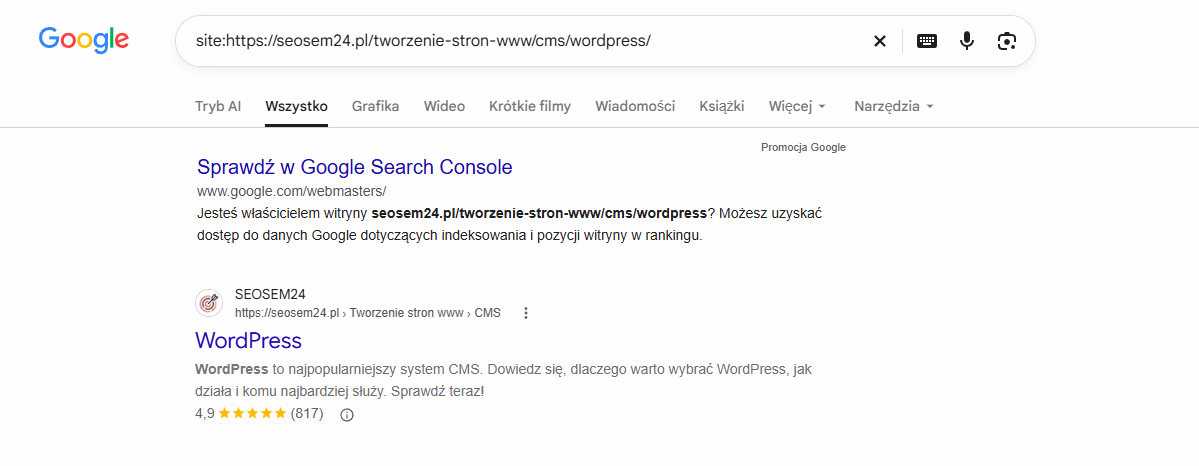1199x466 pixels.
Task: Expand the Narzędzia dropdown
Action: pyautogui.click(x=894, y=106)
